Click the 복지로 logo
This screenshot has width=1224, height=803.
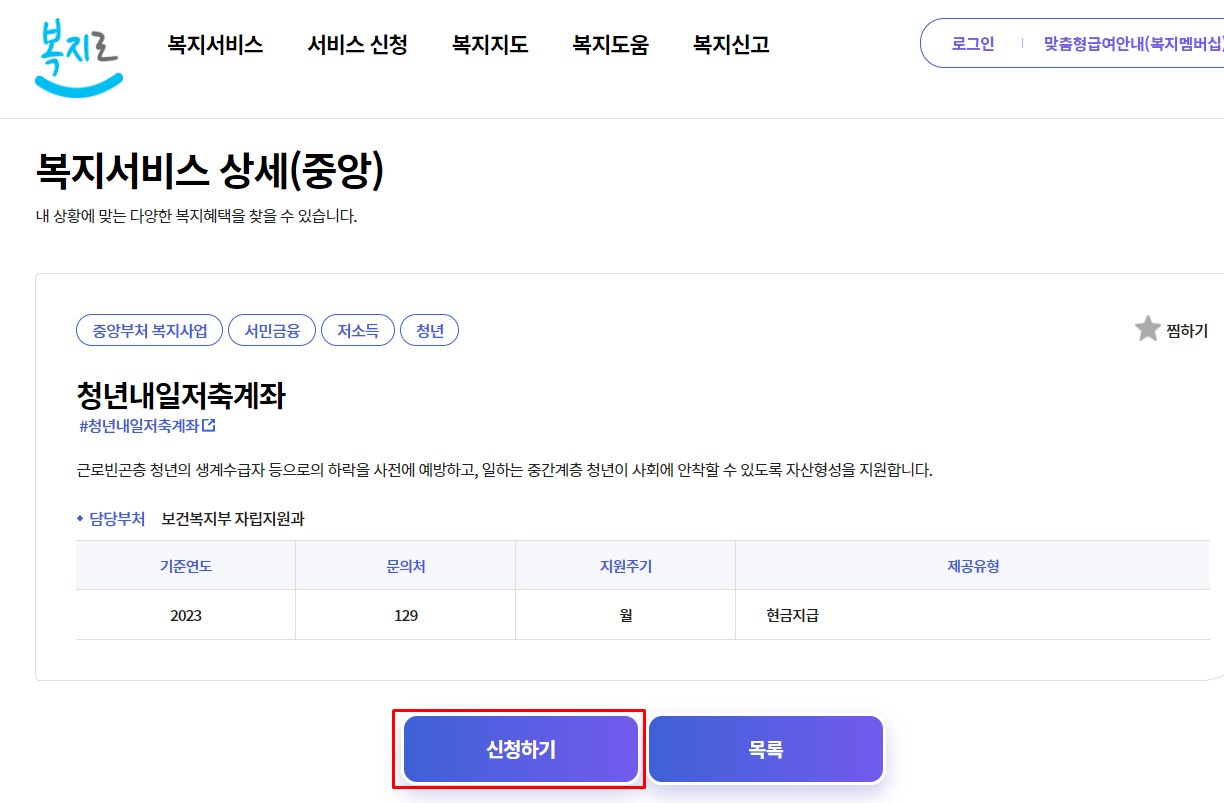coord(78,58)
